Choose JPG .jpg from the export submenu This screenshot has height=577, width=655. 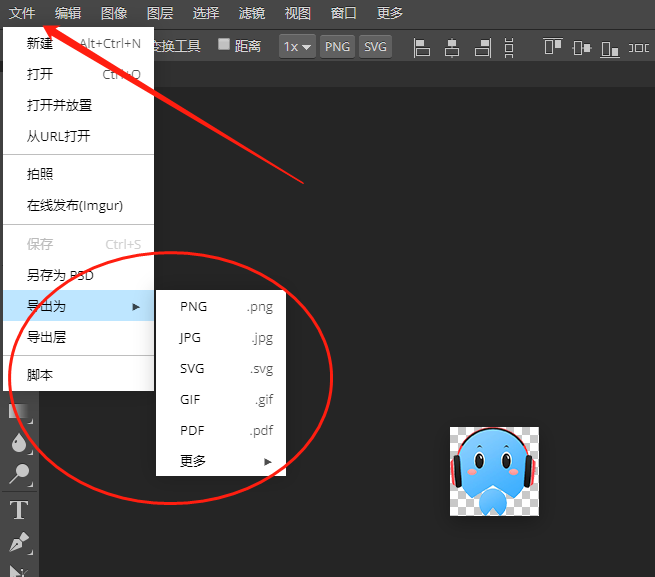click(221, 338)
